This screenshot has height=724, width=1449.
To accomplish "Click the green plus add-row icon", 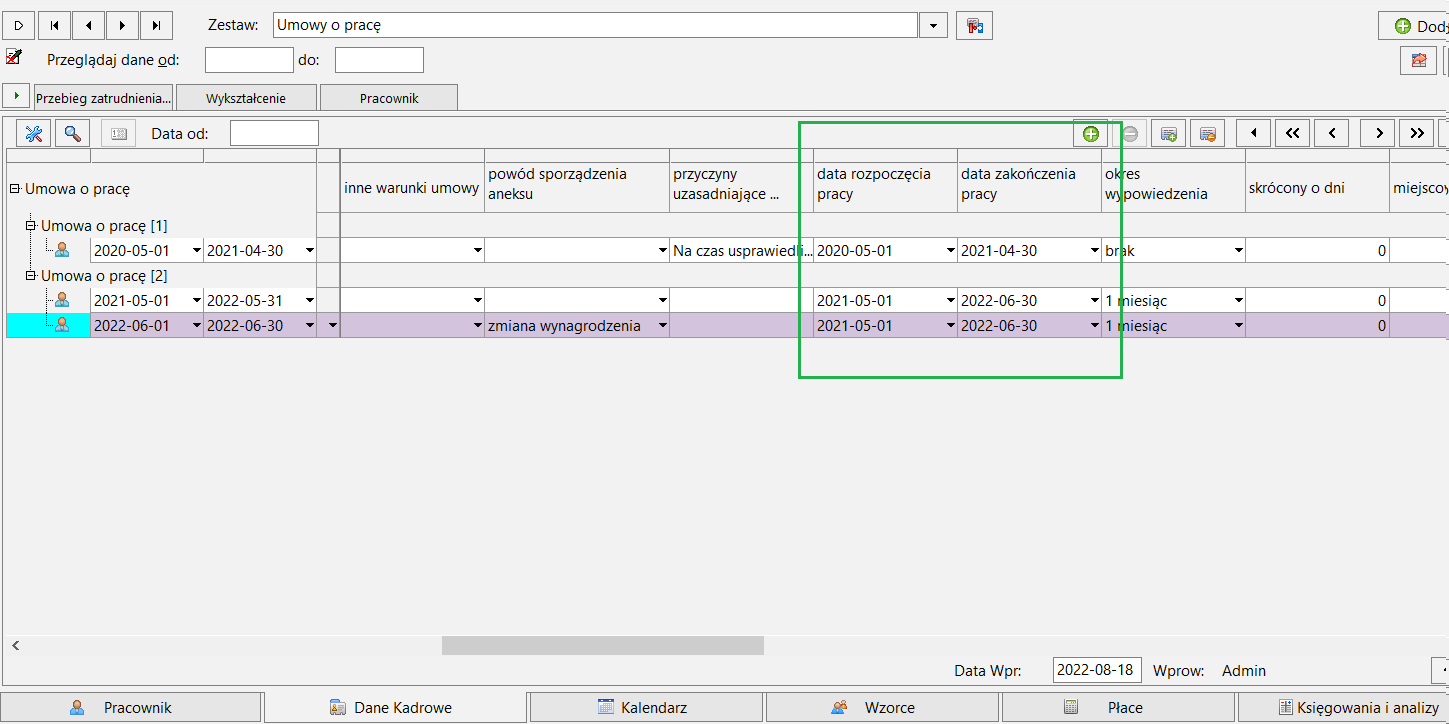I will click(x=1091, y=133).
